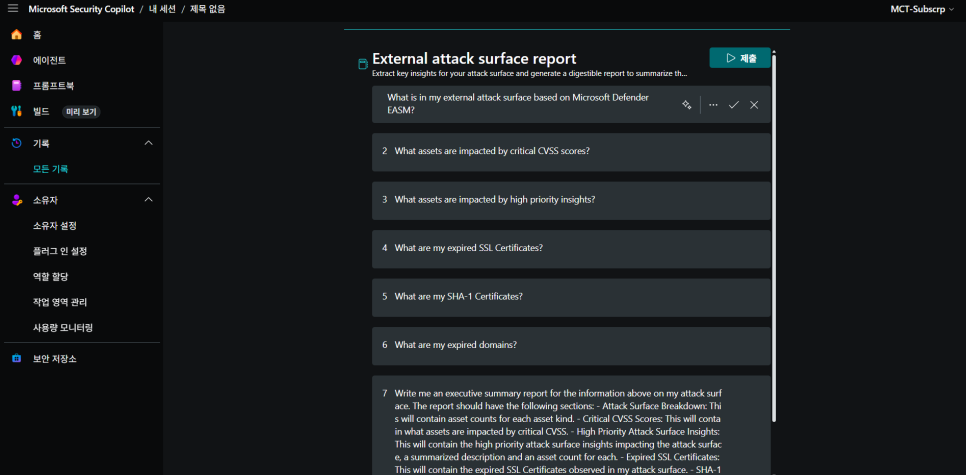Image resolution: width=966 pixels, height=475 pixels.
Task: Click the Security store (보안 저장소) icon
Action: tap(17, 359)
